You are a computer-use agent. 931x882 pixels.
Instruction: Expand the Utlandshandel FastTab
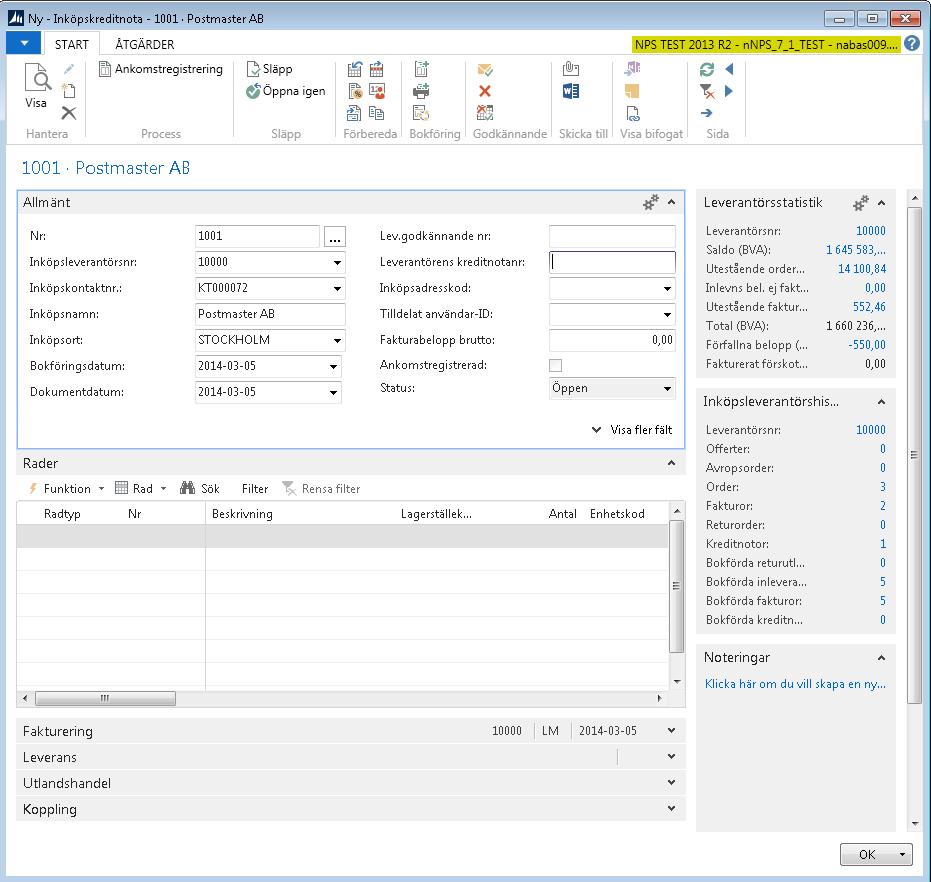(672, 783)
